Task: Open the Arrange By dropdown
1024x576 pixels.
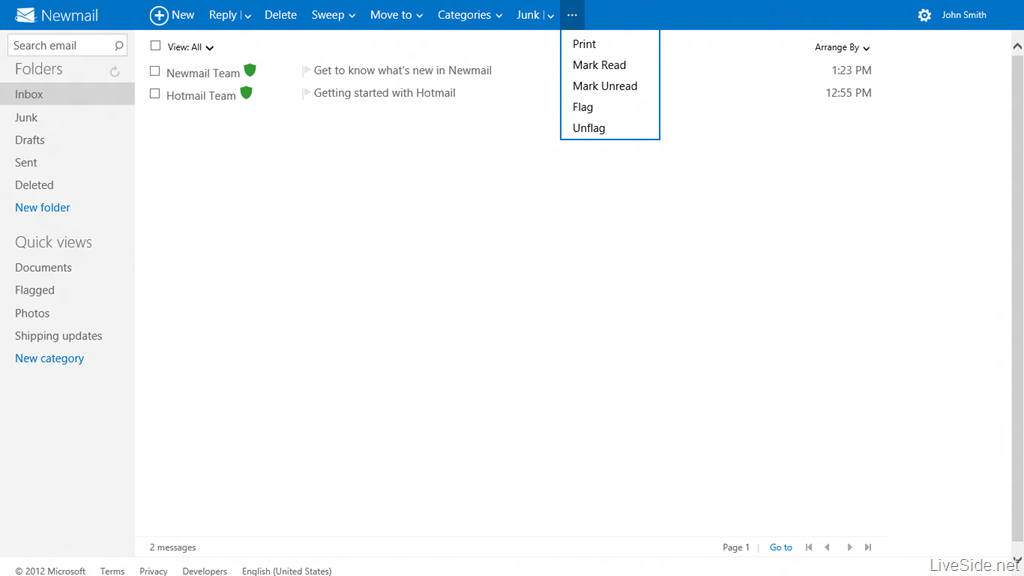Action: (x=842, y=47)
